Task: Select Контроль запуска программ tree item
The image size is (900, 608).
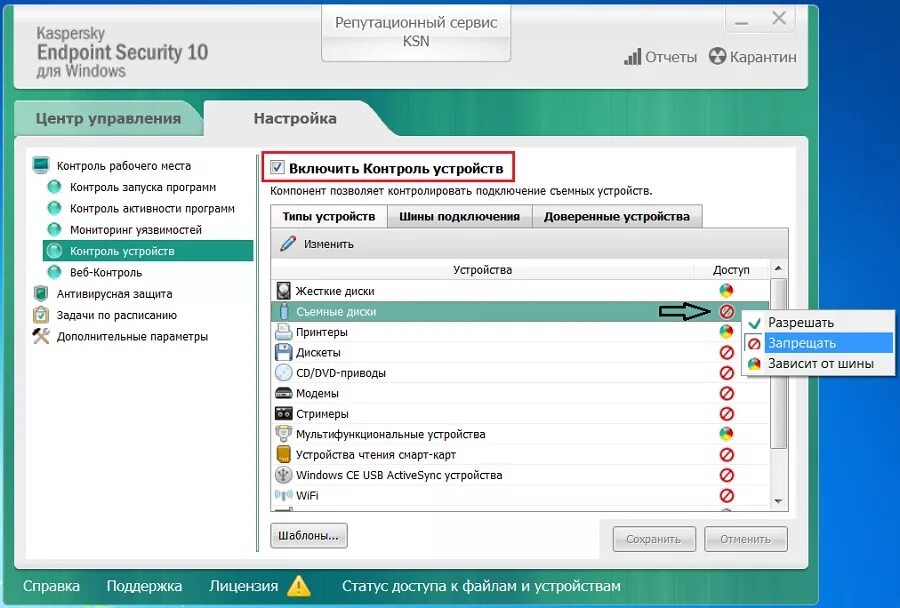Action: tap(143, 187)
